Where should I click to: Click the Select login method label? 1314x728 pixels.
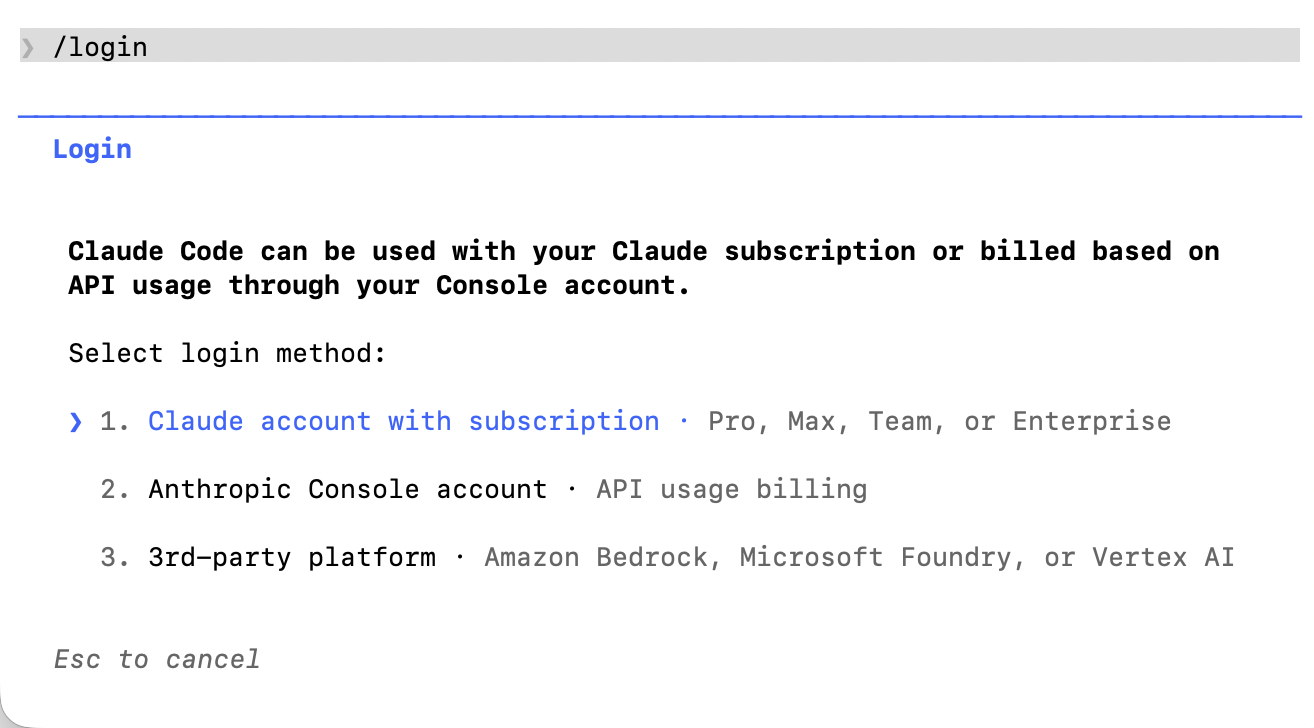227,353
